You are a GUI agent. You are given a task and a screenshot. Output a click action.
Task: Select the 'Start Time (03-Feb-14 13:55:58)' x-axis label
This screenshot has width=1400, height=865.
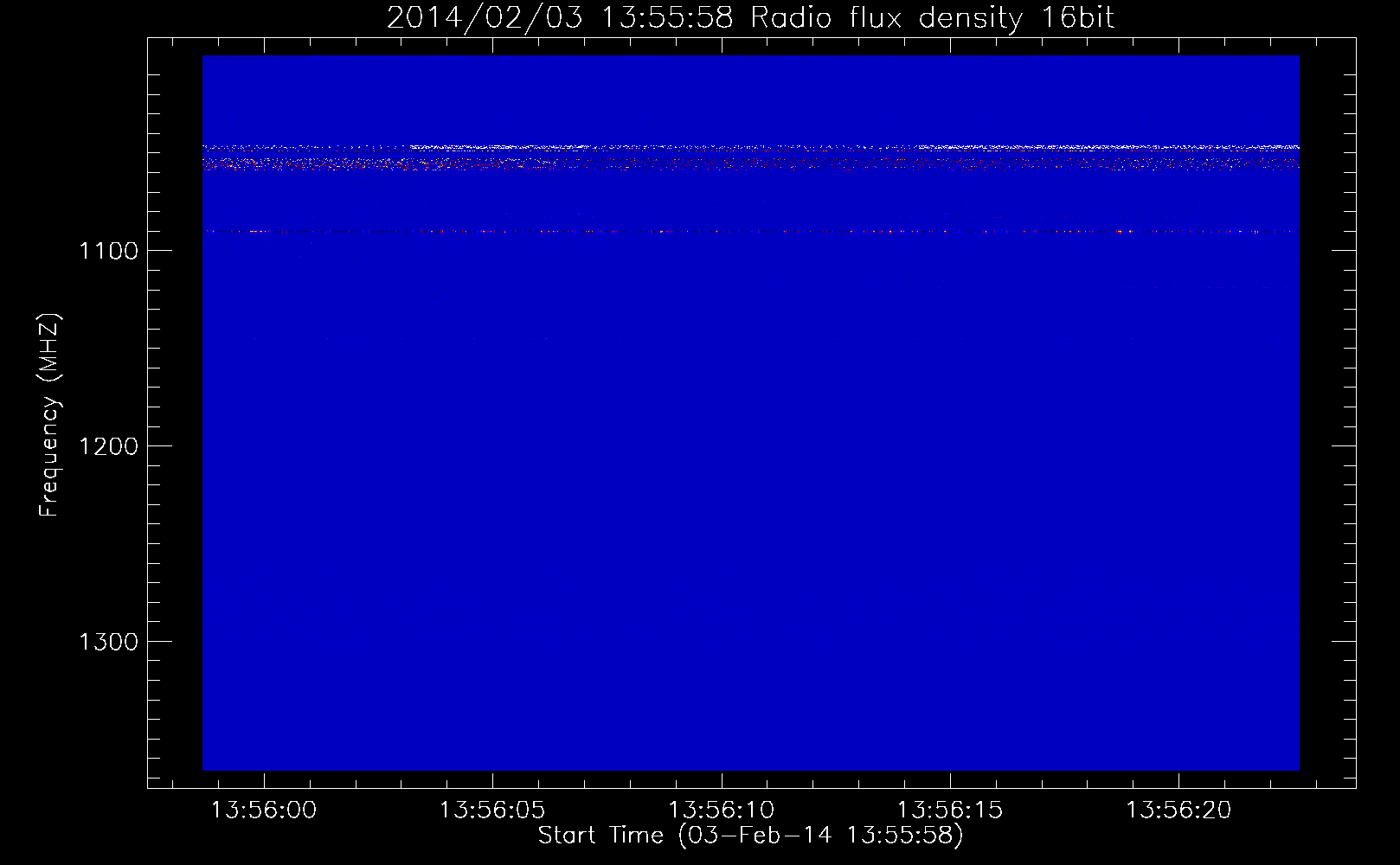(750, 836)
